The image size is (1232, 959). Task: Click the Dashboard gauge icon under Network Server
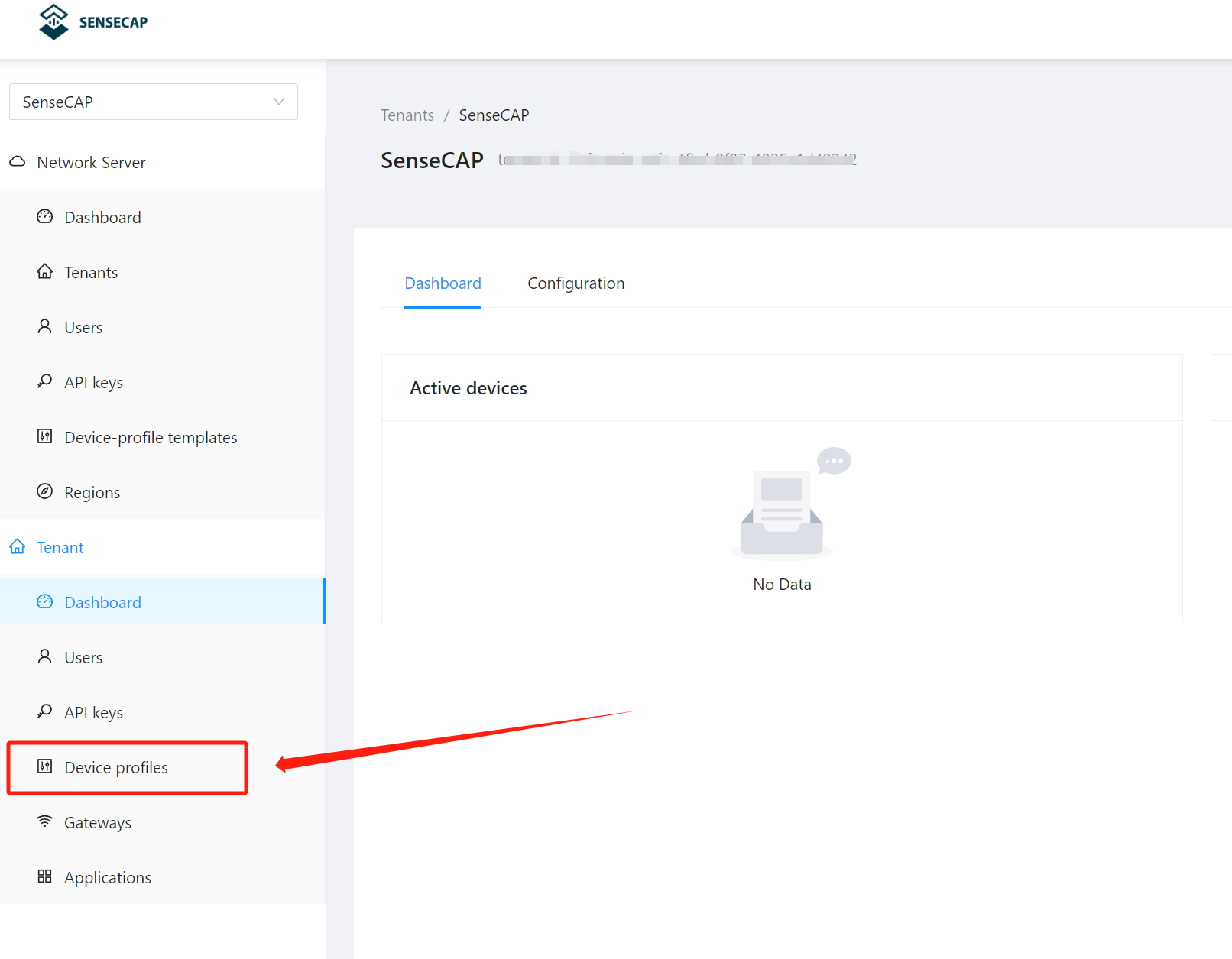[x=45, y=217]
